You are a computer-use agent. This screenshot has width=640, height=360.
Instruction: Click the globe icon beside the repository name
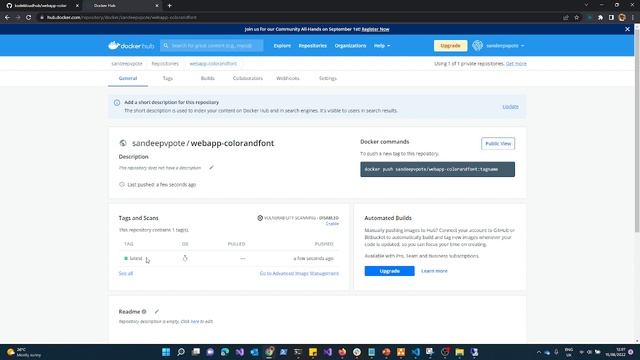(x=123, y=143)
